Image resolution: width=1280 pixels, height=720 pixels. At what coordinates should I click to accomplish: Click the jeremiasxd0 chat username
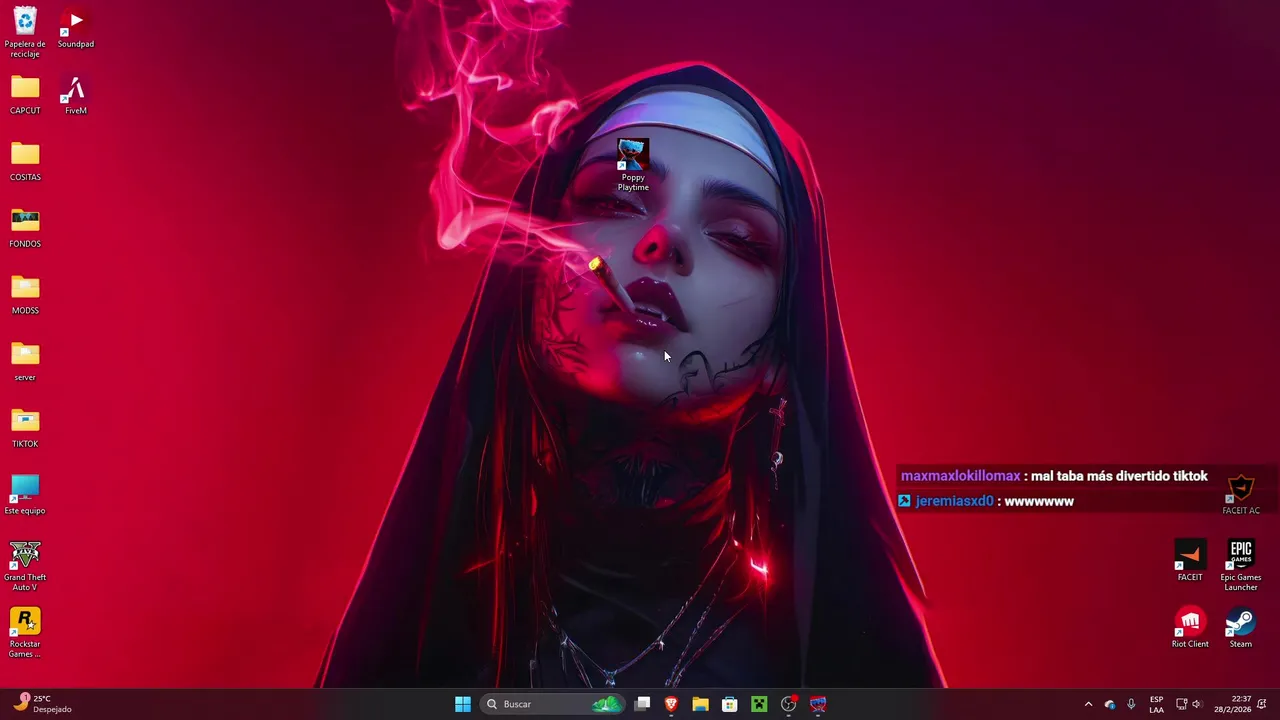[954, 501]
